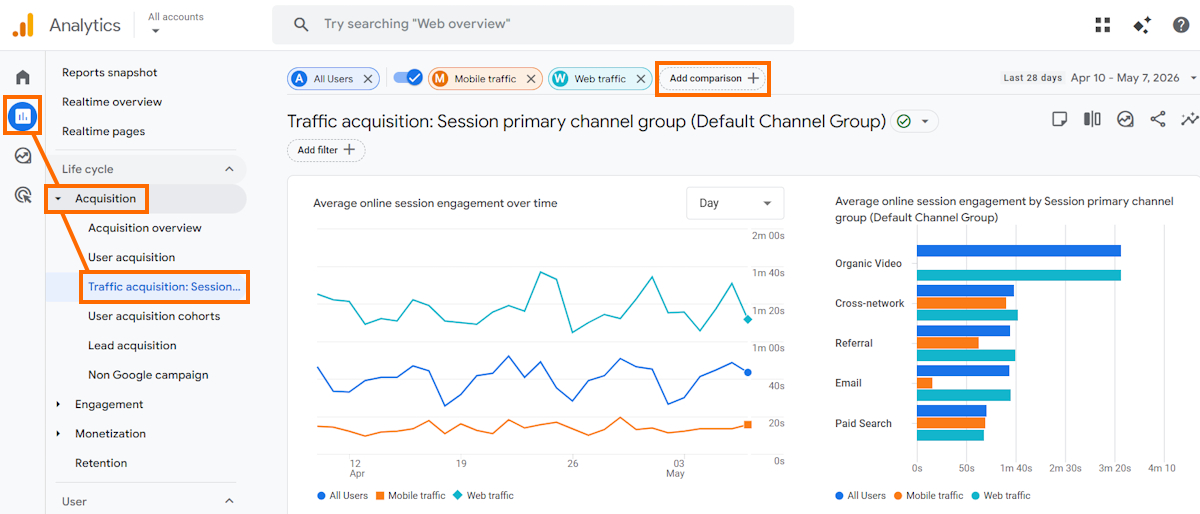Screen dimensions: 1200x514
Task: Click Web traffic legend under bar chart
Action: coord(1001,496)
